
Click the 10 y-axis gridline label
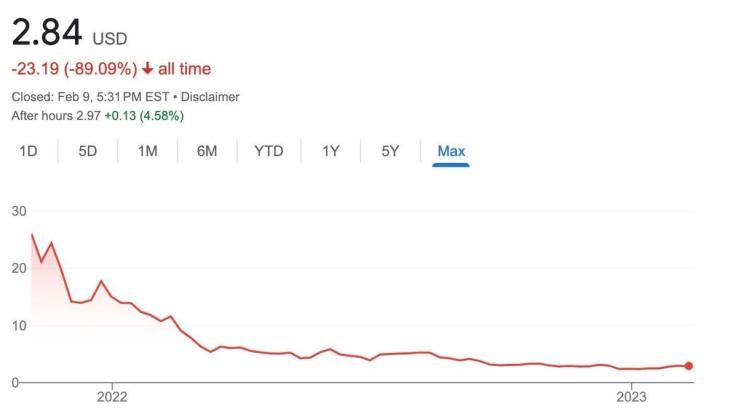(x=19, y=325)
